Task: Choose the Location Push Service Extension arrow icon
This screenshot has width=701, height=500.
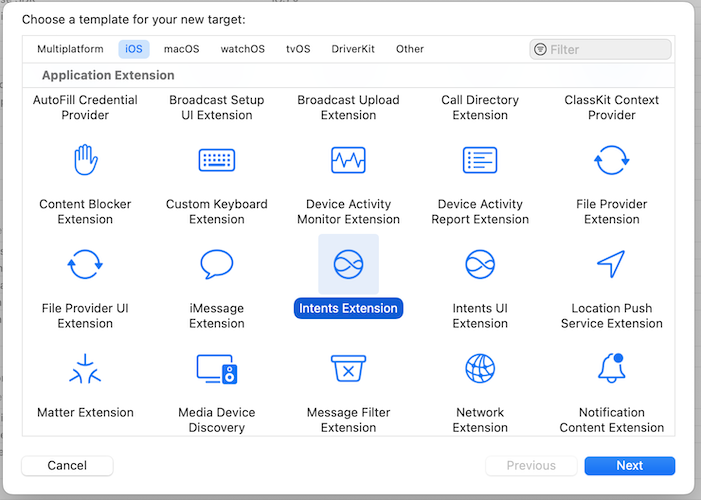Action: 611,264
